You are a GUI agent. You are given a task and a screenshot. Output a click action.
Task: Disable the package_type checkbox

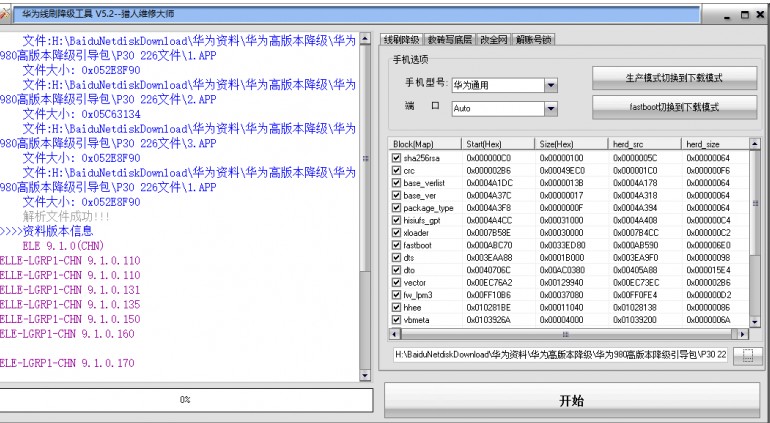pyautogui.click(x=396, y=208)
